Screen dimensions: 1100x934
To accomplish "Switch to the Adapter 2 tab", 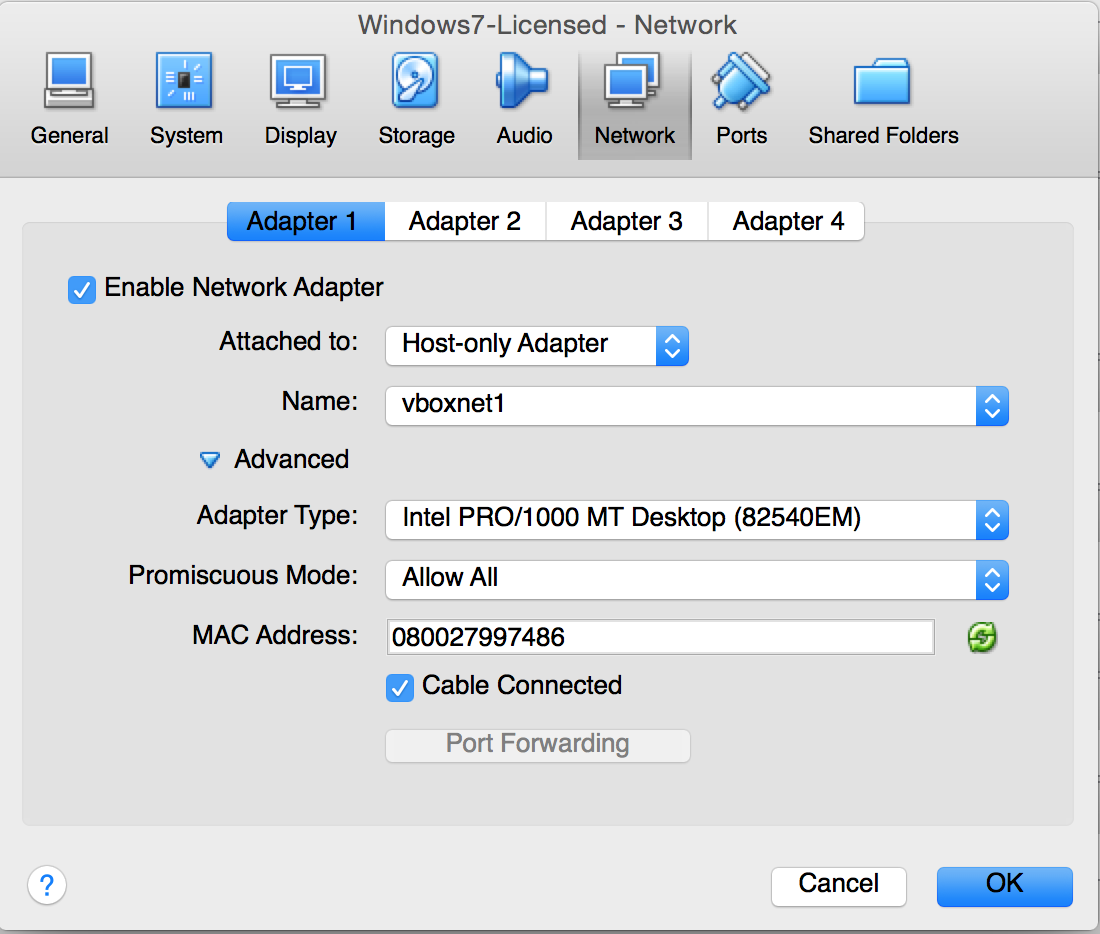I will (x=464, y=221).
